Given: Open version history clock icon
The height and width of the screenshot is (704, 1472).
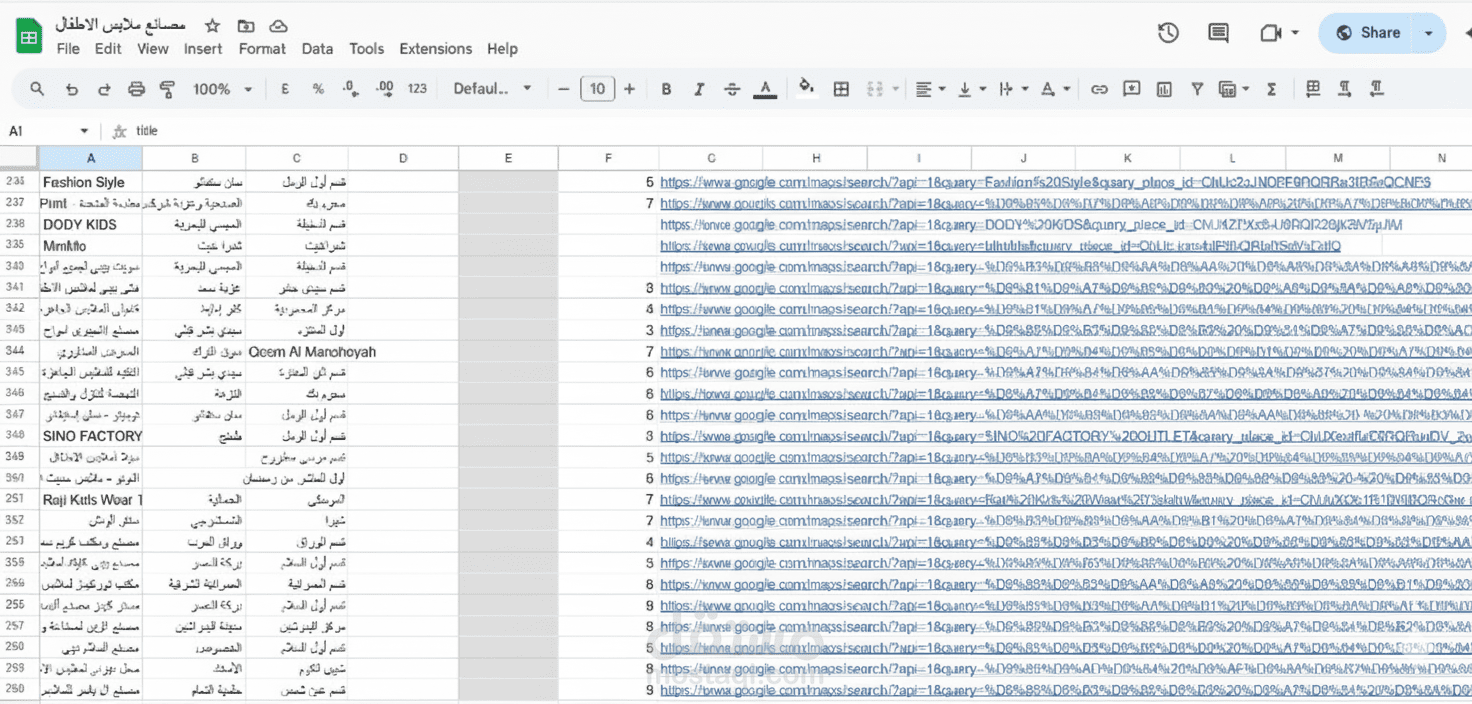Looking at the screenshot, I should point(1168,33).
